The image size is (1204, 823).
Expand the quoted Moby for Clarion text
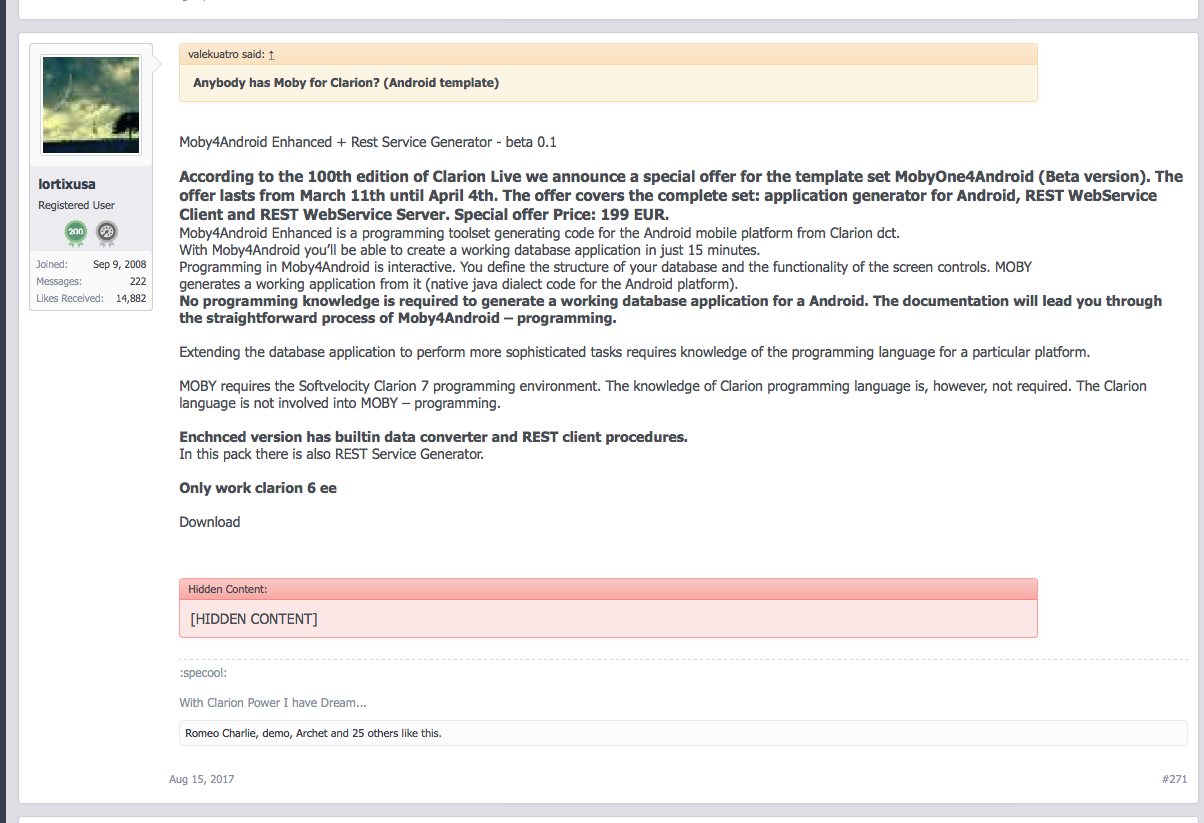[x=346, y=83]
